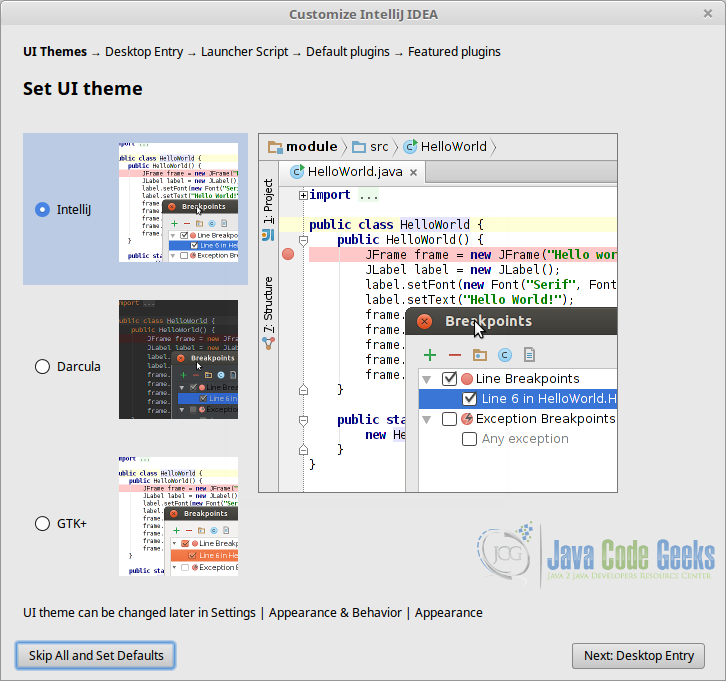Click Skip All and Set Defaults

pos(96,656)
